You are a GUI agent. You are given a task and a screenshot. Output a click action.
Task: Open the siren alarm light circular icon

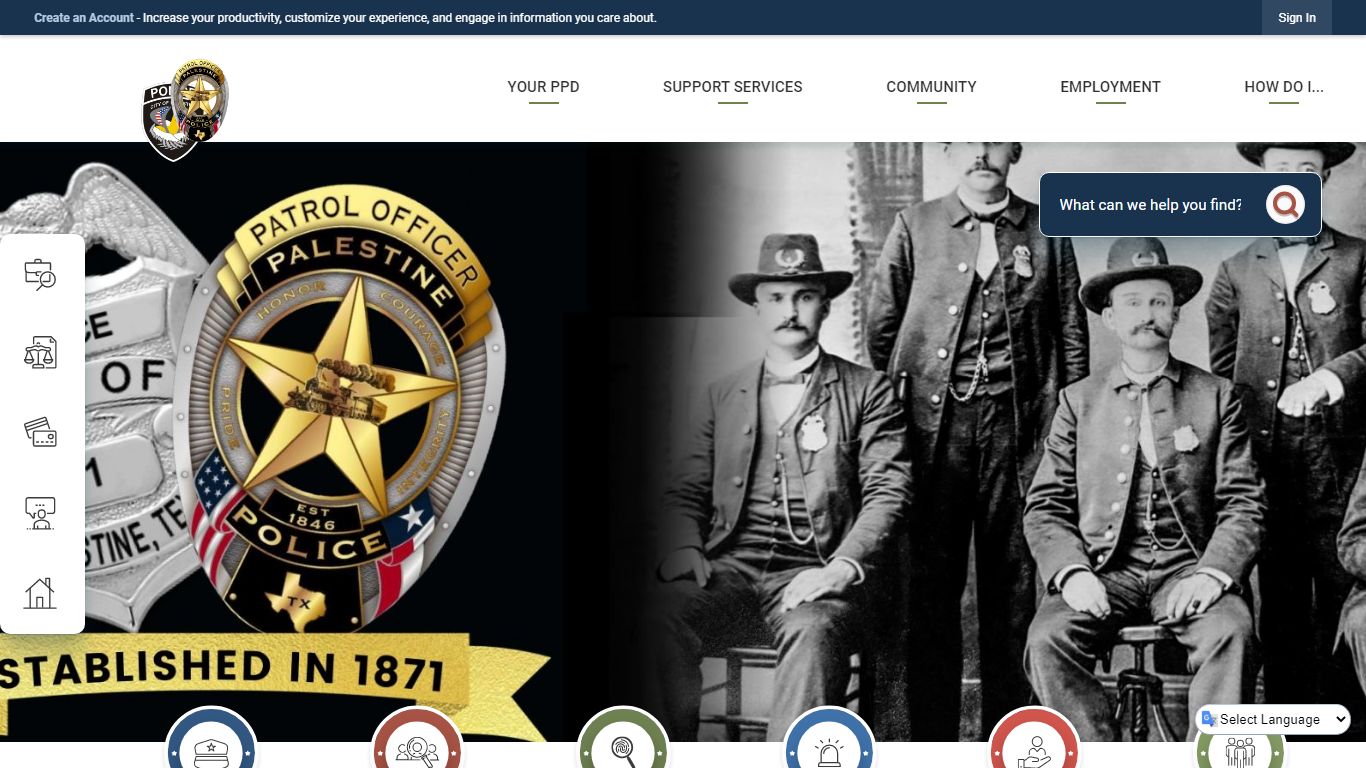tap(829, 738)
